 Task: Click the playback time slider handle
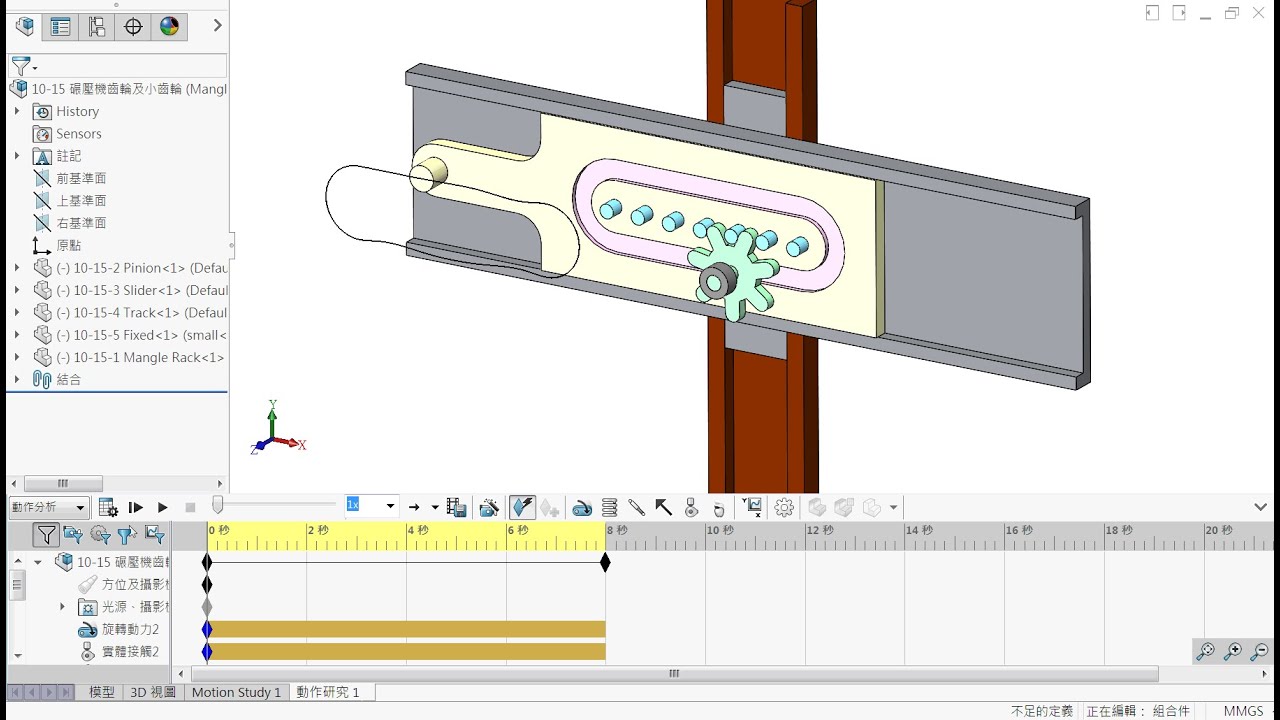(x=217, y=506)
